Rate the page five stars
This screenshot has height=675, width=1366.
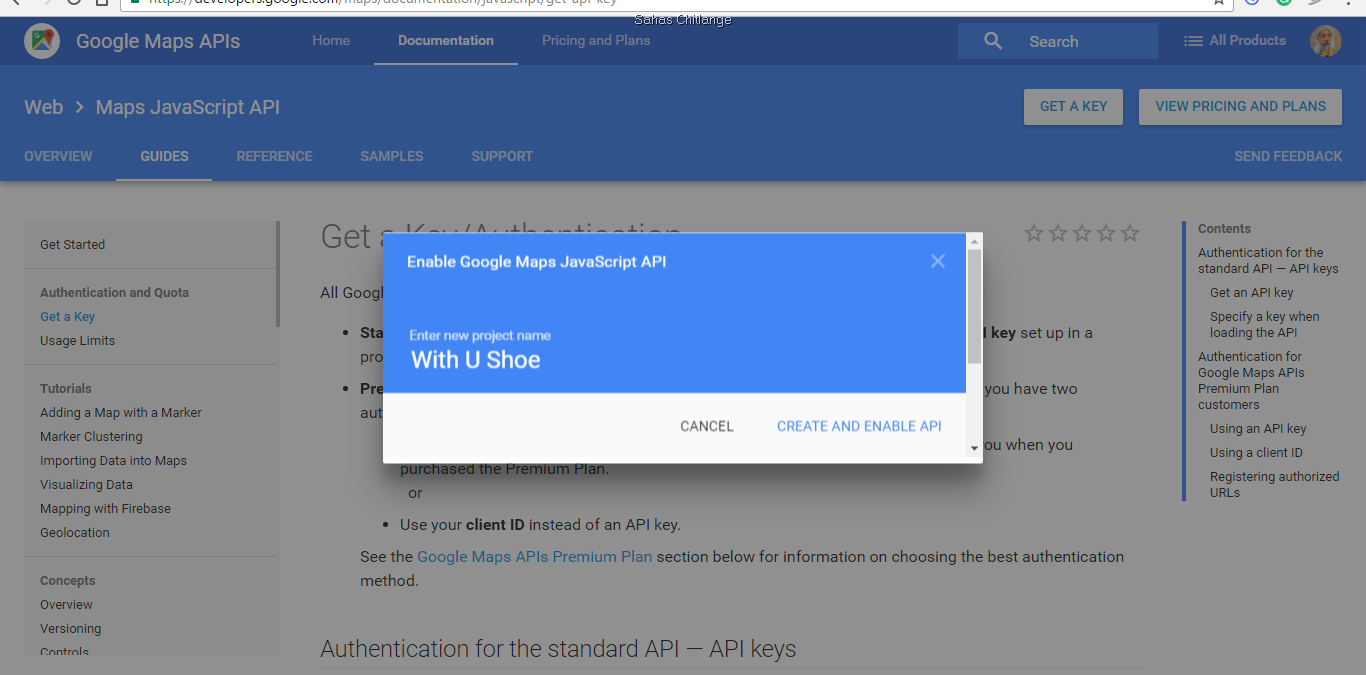coord(1130,233)
